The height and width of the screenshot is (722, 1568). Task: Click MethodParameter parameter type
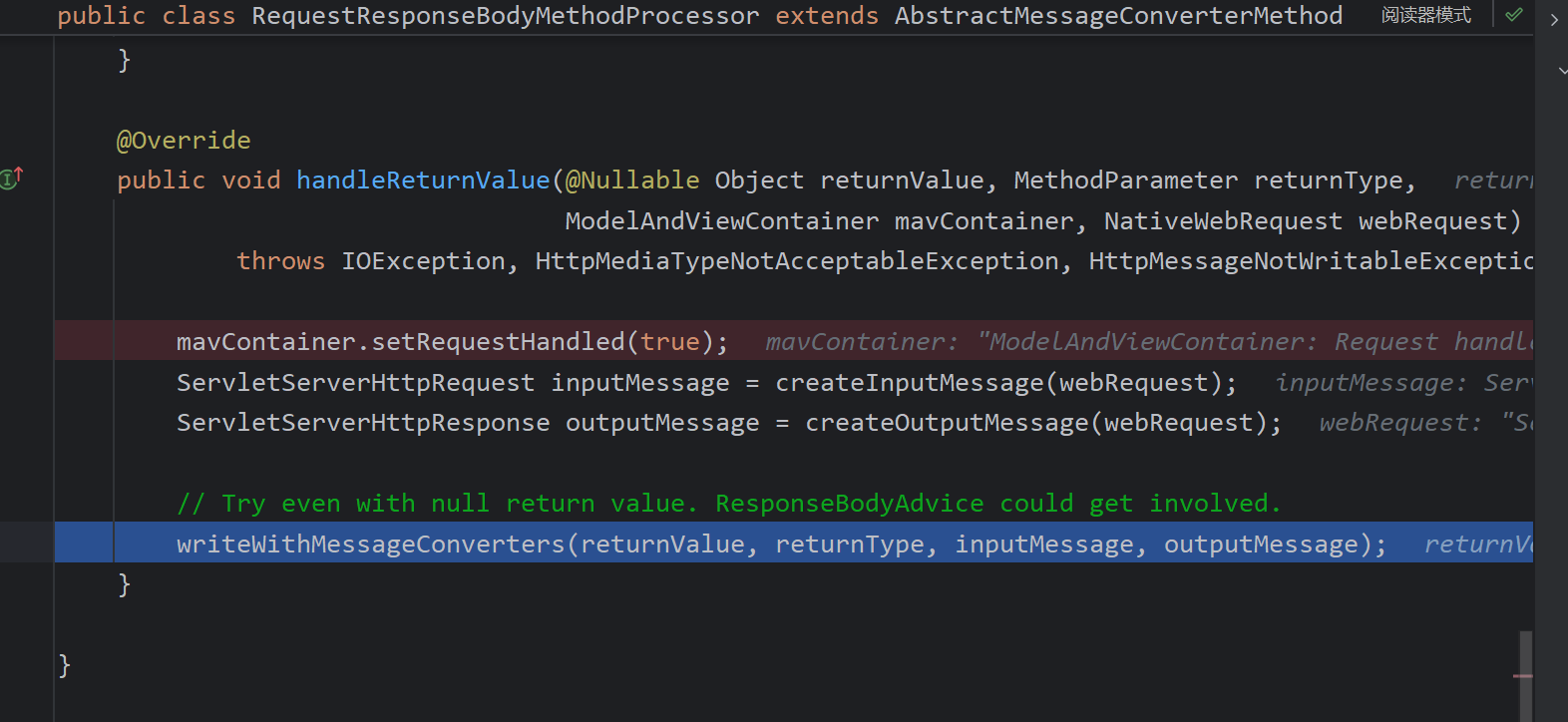pyautogui.click(x=1126, y=180)
